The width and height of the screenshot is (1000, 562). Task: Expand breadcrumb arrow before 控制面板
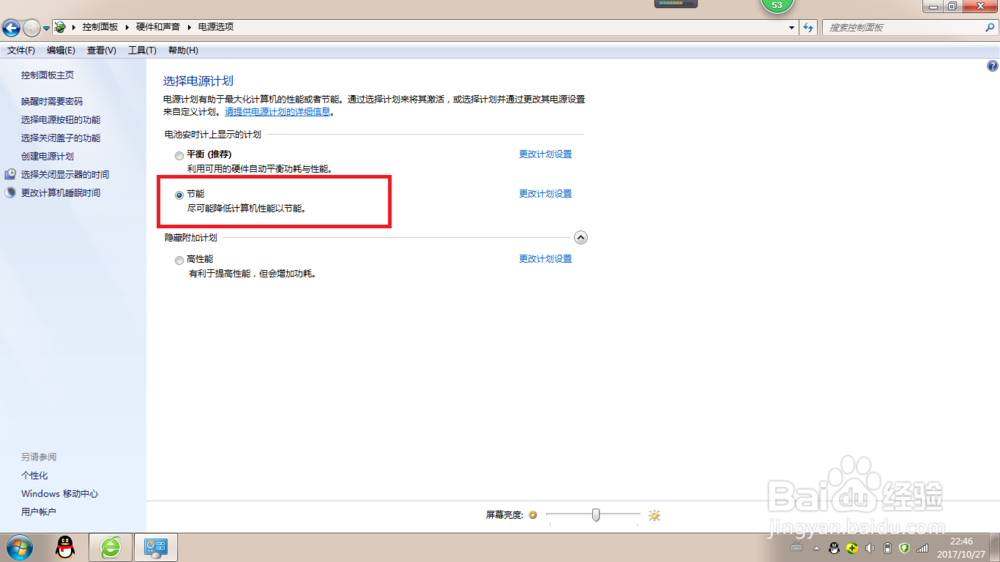point(74,27)
